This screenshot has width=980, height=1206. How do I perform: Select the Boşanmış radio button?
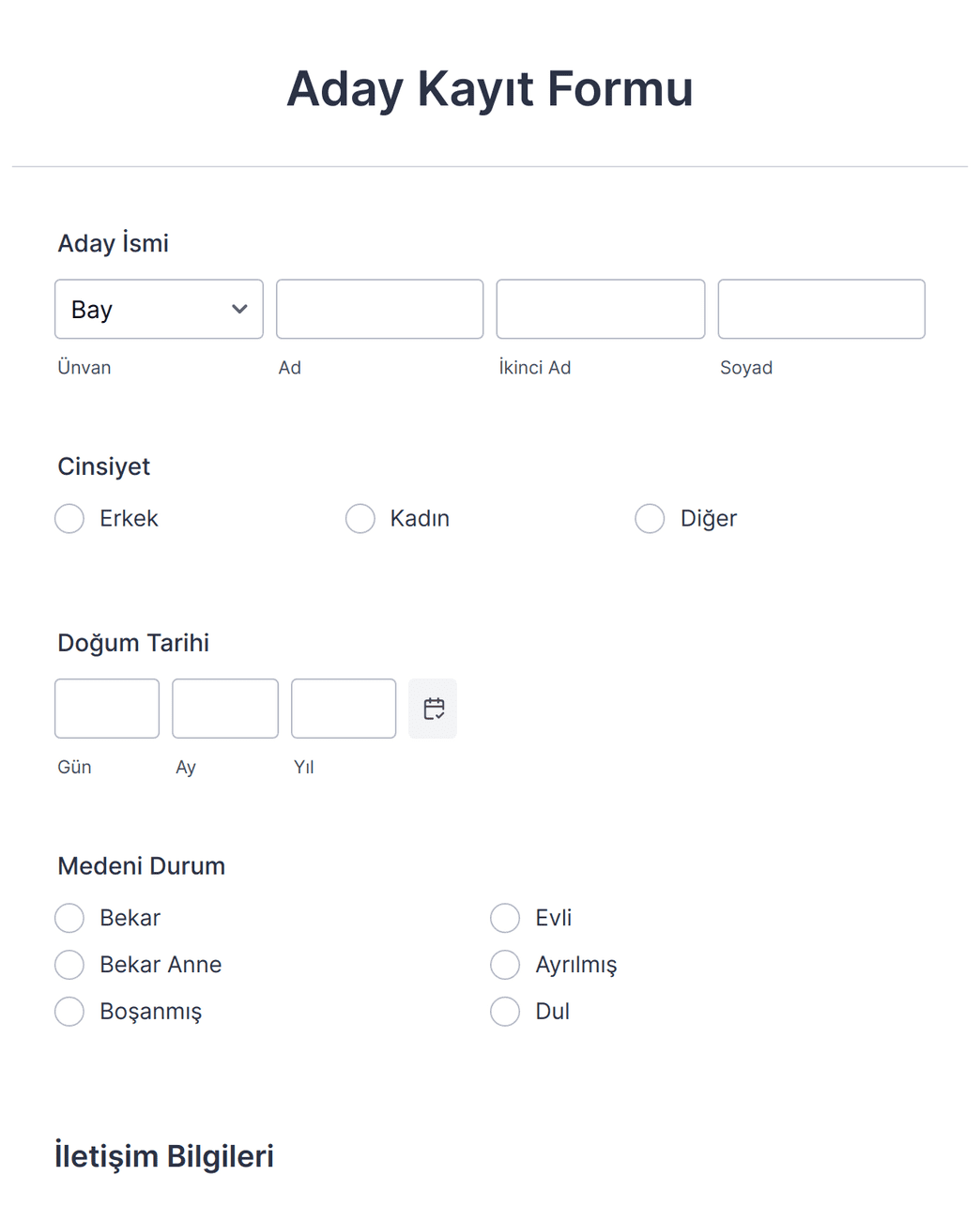pos(69,1012)
